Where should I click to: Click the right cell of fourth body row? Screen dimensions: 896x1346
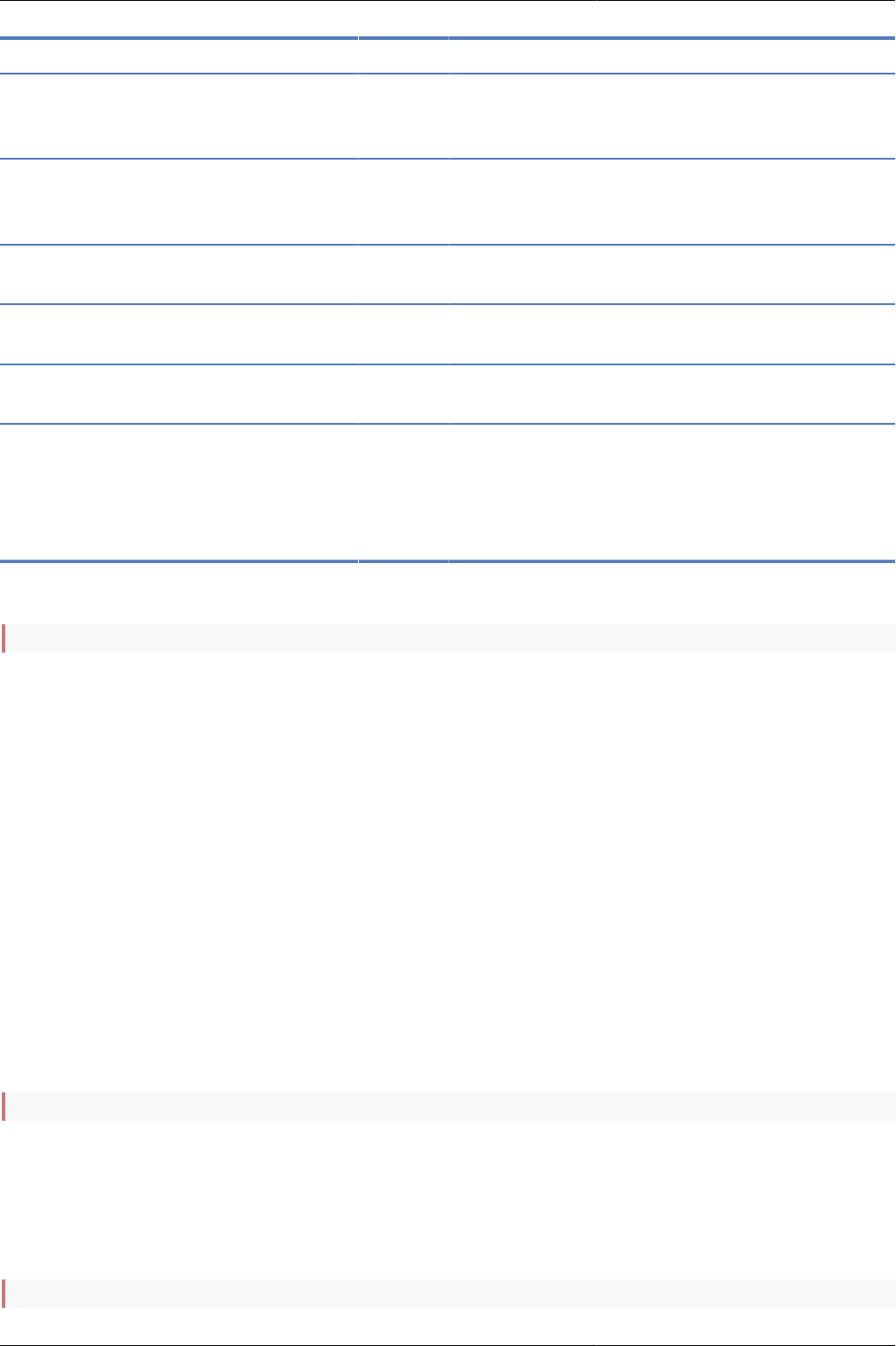click(x=671, y=334)
